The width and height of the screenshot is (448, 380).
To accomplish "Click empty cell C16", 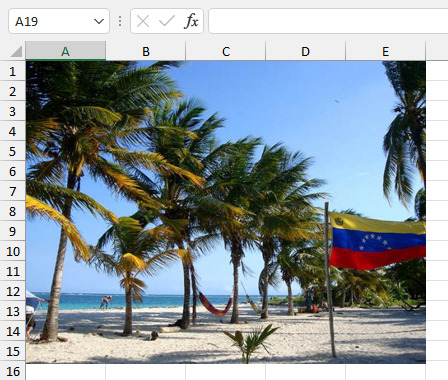I will [x=226, y=372].
